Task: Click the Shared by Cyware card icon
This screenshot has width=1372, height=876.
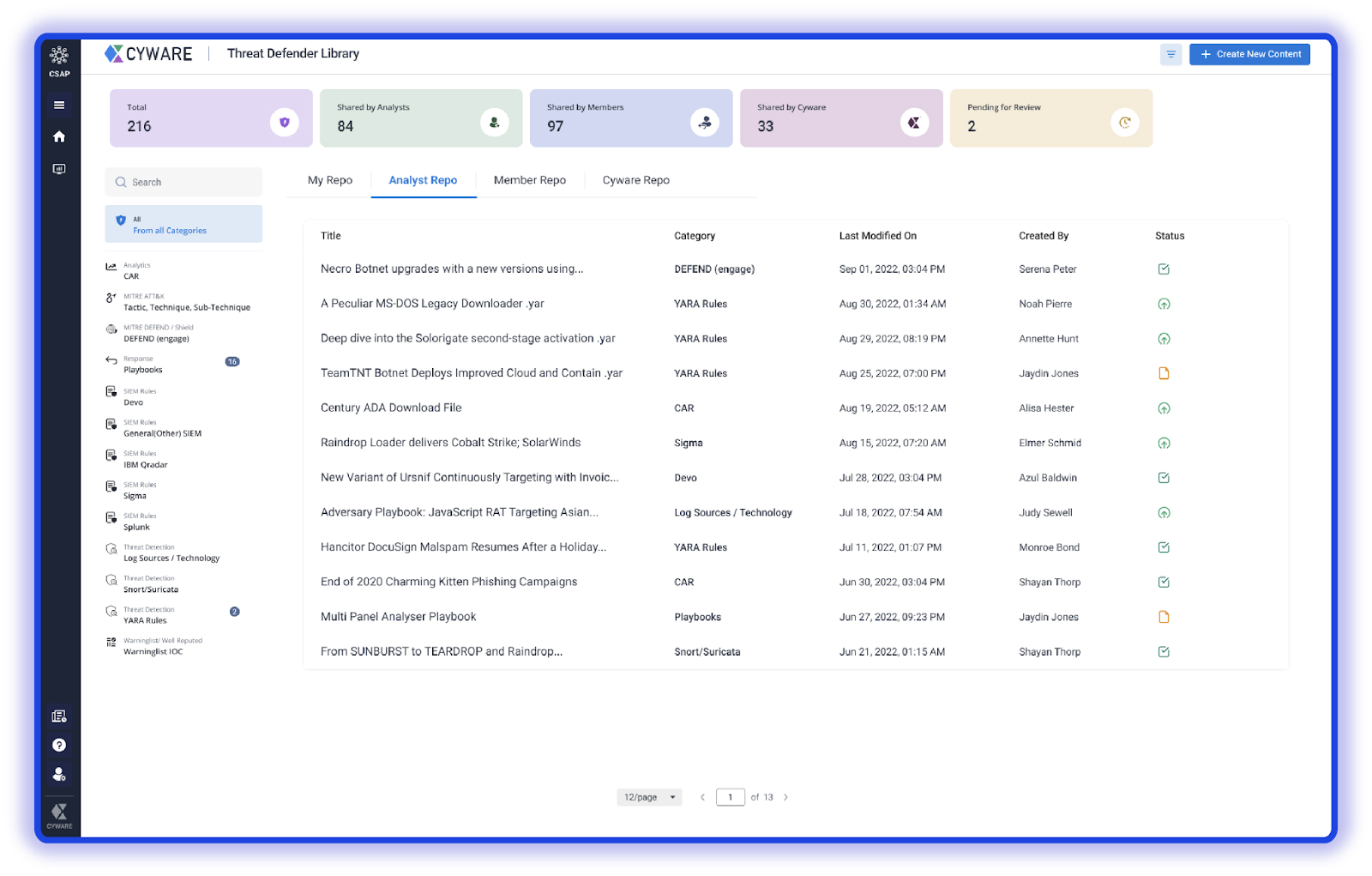Action: (x=914, y=123)
